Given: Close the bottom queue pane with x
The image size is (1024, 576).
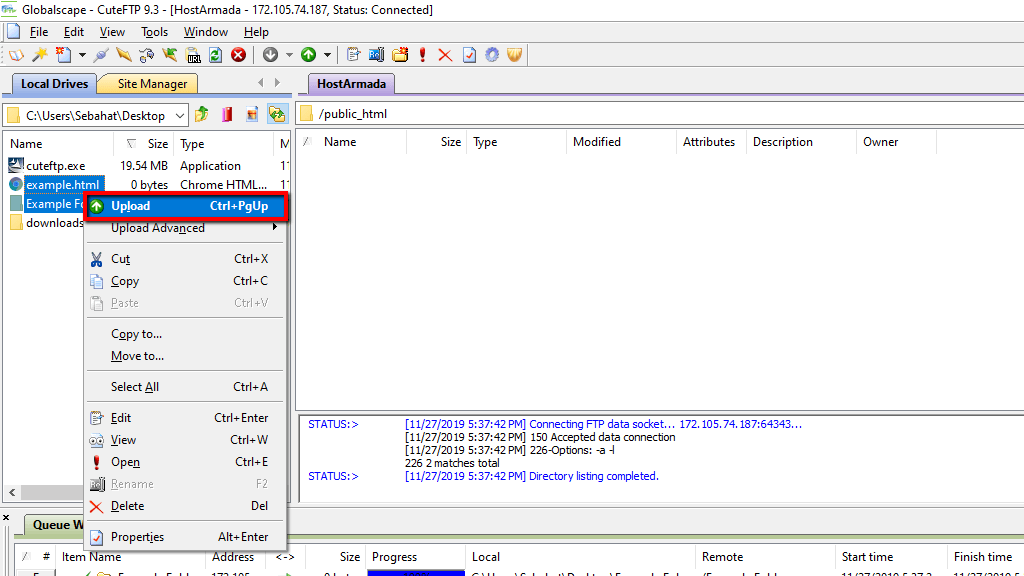Looking at the screenshot, I should click(x=6, y=518).
